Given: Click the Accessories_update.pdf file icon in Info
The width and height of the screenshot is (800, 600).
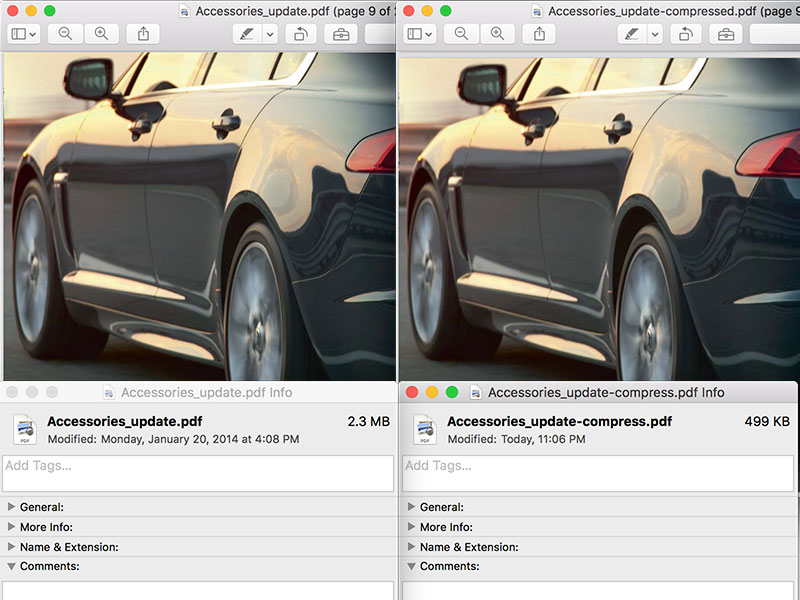Looking at the screenshot, I should coord(24,430).
